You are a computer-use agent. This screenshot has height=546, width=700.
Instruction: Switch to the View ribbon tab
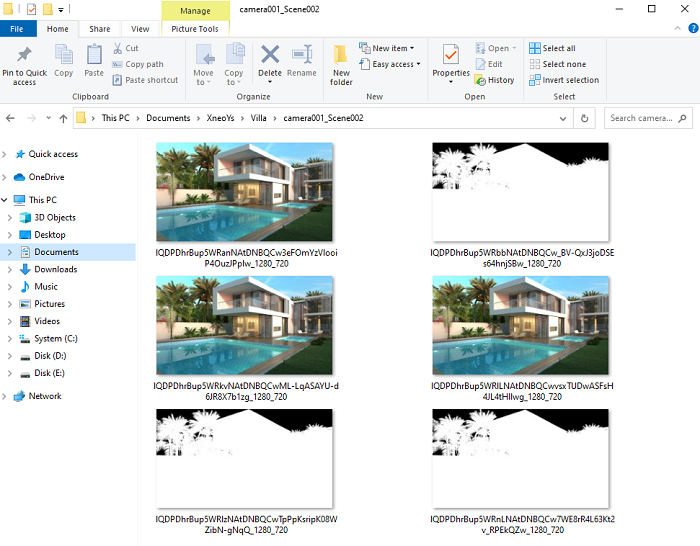coord(140,29)
